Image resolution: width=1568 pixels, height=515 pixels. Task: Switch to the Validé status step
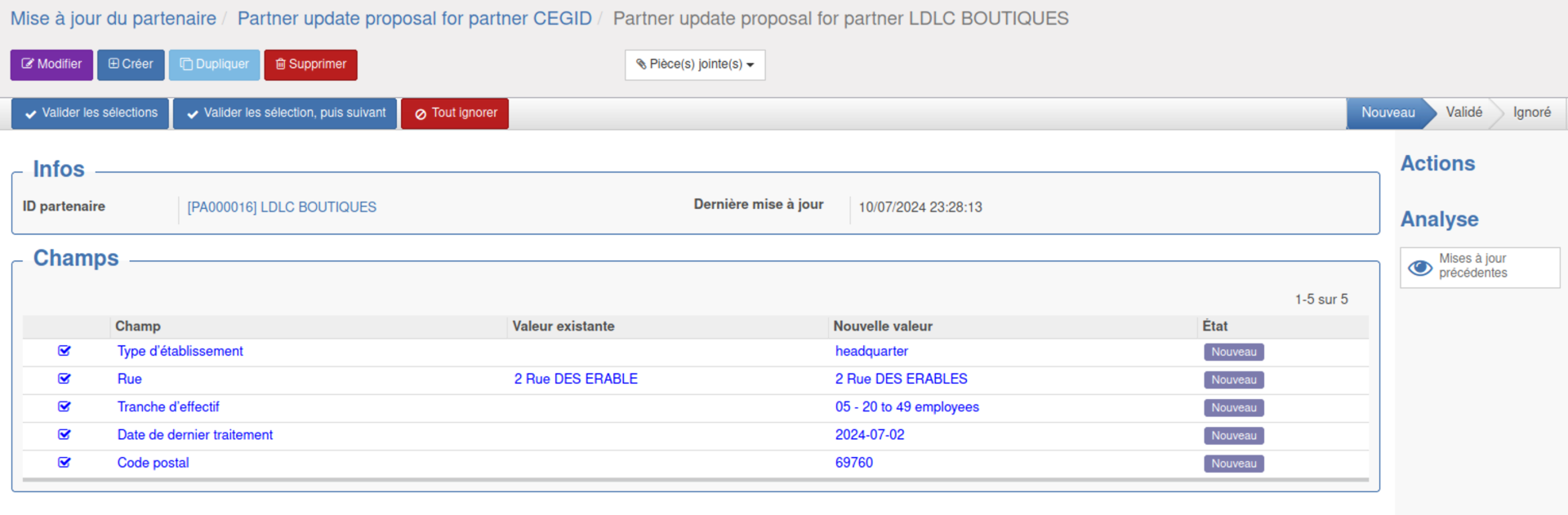coord(1463,113)
